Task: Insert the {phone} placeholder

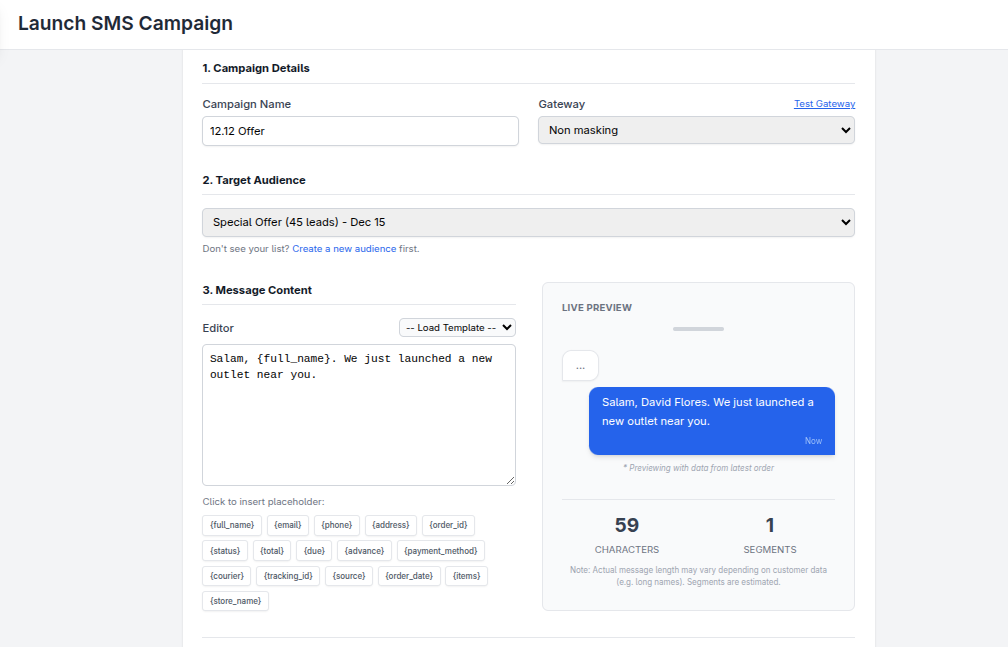Action: (x=337, y=525)
